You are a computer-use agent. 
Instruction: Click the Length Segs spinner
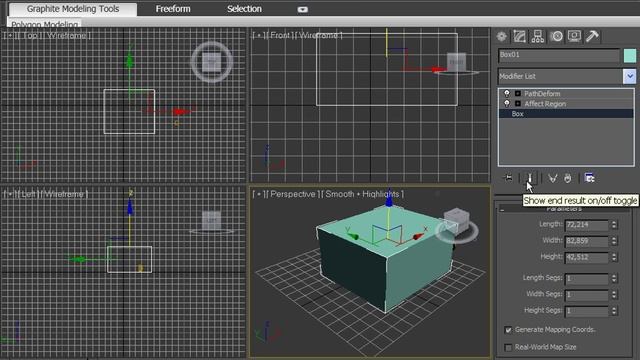[614, 278]
